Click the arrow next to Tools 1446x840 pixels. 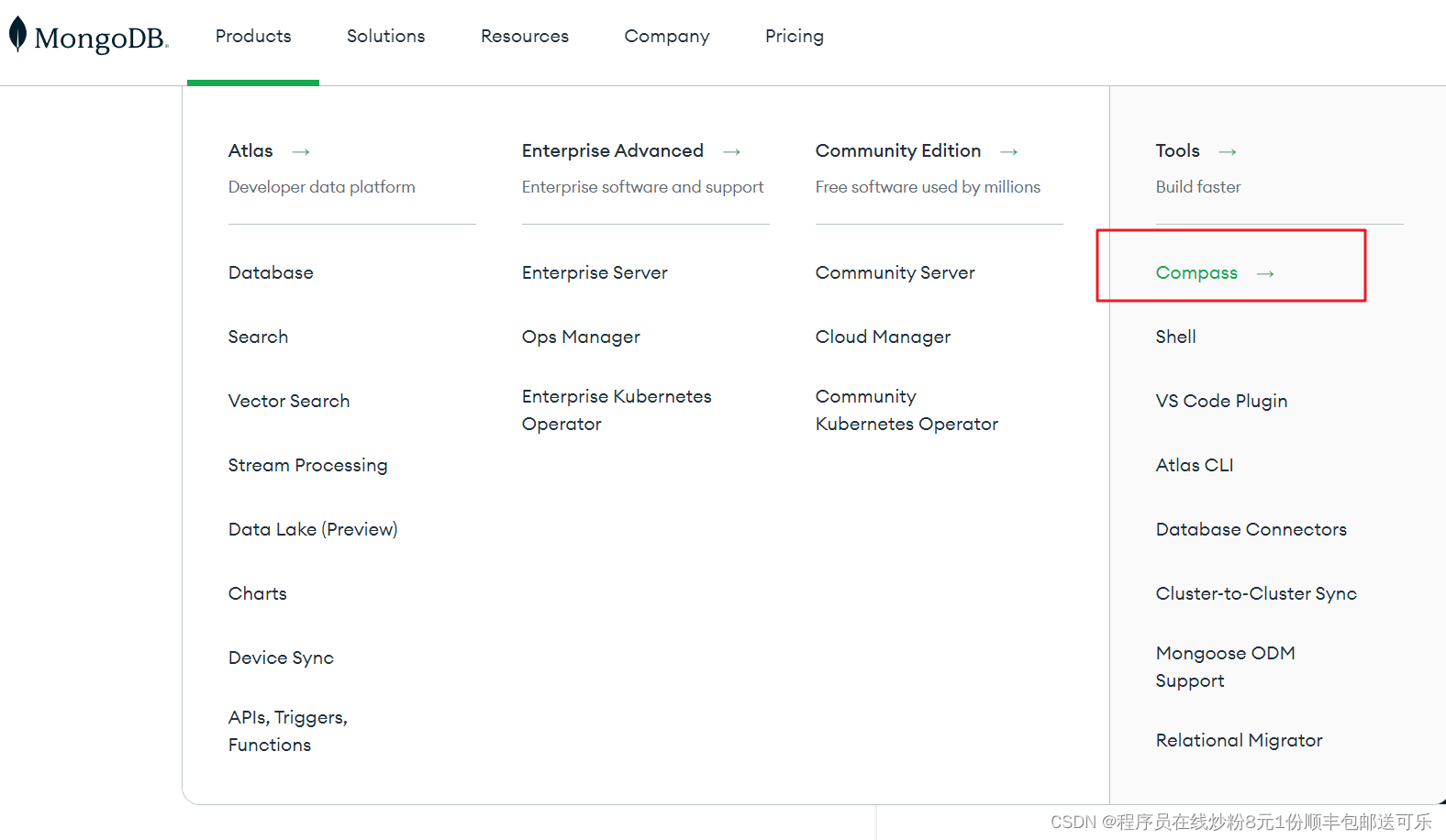(1228, 152)
